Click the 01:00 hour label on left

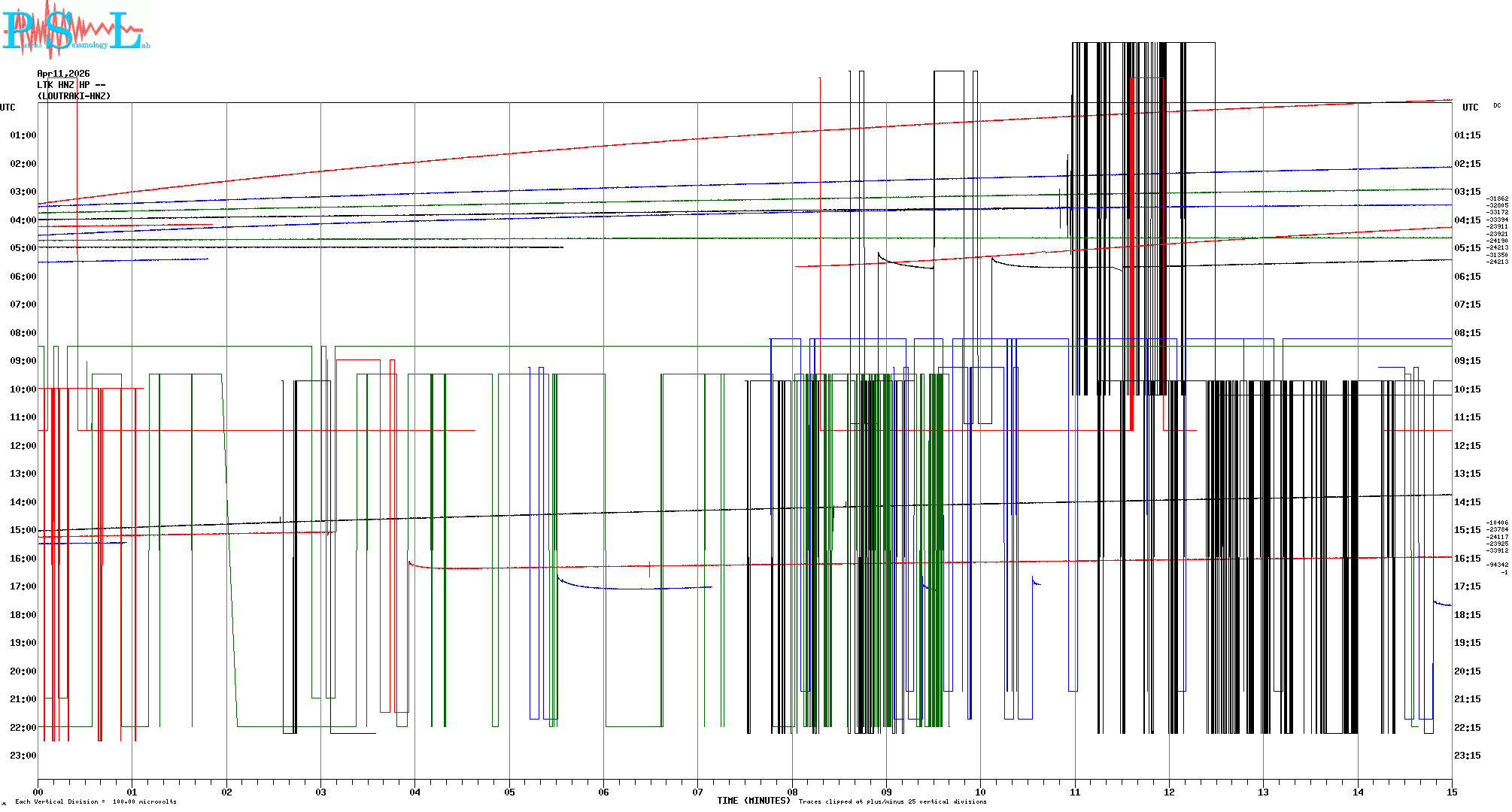point(23,135)
